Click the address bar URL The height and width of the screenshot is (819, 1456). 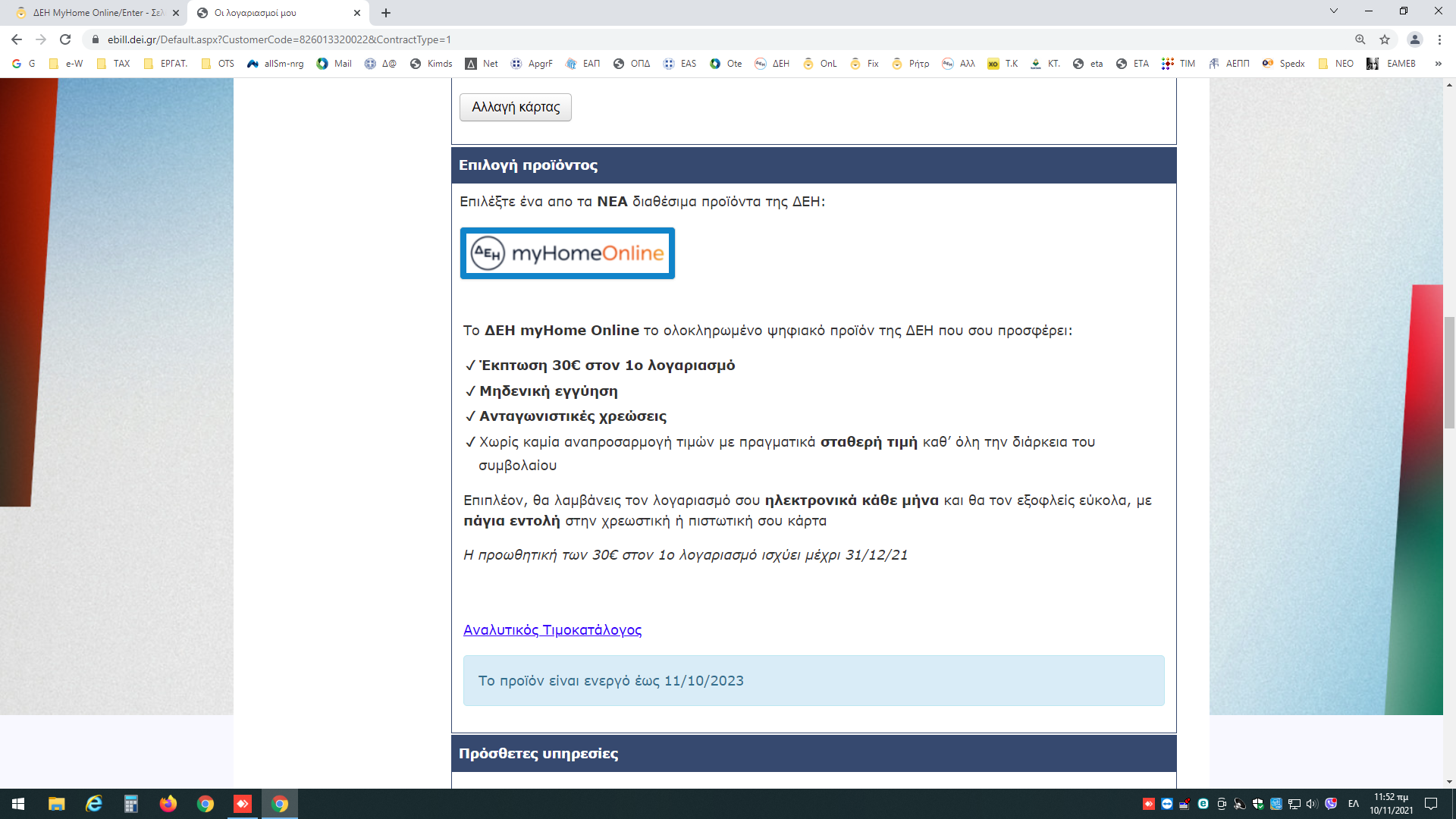click(279, 39)
